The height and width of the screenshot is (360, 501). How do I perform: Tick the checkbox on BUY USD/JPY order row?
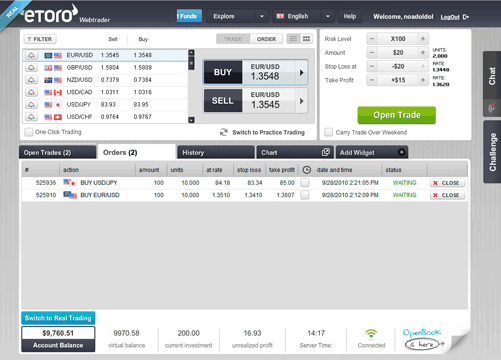coord(305,183)
